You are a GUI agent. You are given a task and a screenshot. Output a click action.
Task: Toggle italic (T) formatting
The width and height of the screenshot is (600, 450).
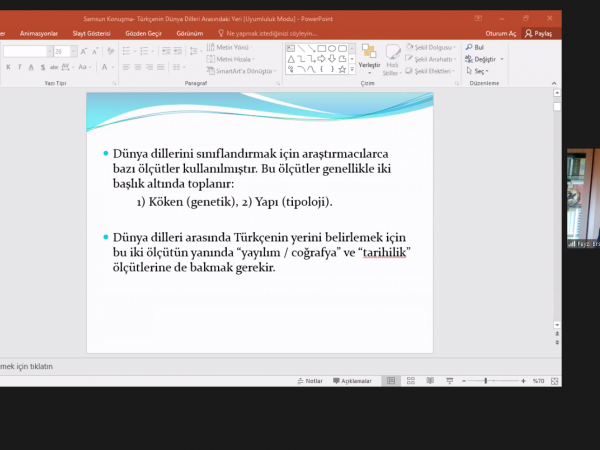(x=20, y=67)
